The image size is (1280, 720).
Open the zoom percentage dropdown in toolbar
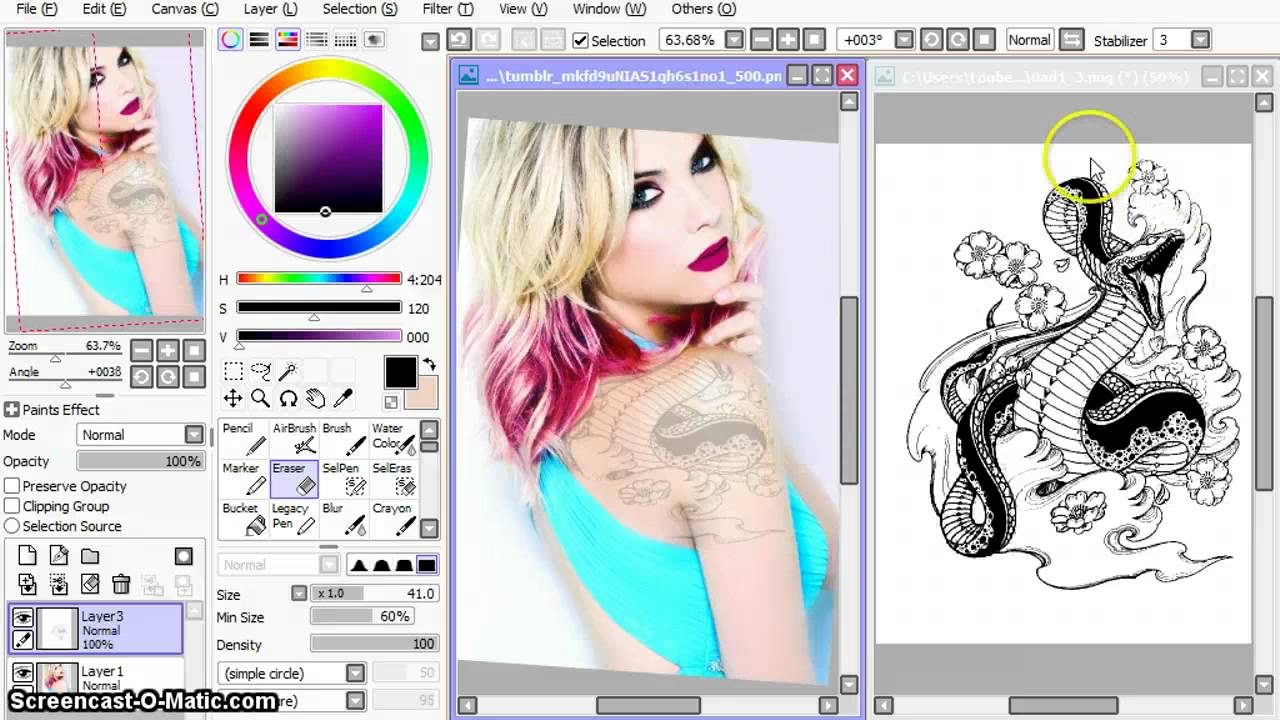click(734, 40)
